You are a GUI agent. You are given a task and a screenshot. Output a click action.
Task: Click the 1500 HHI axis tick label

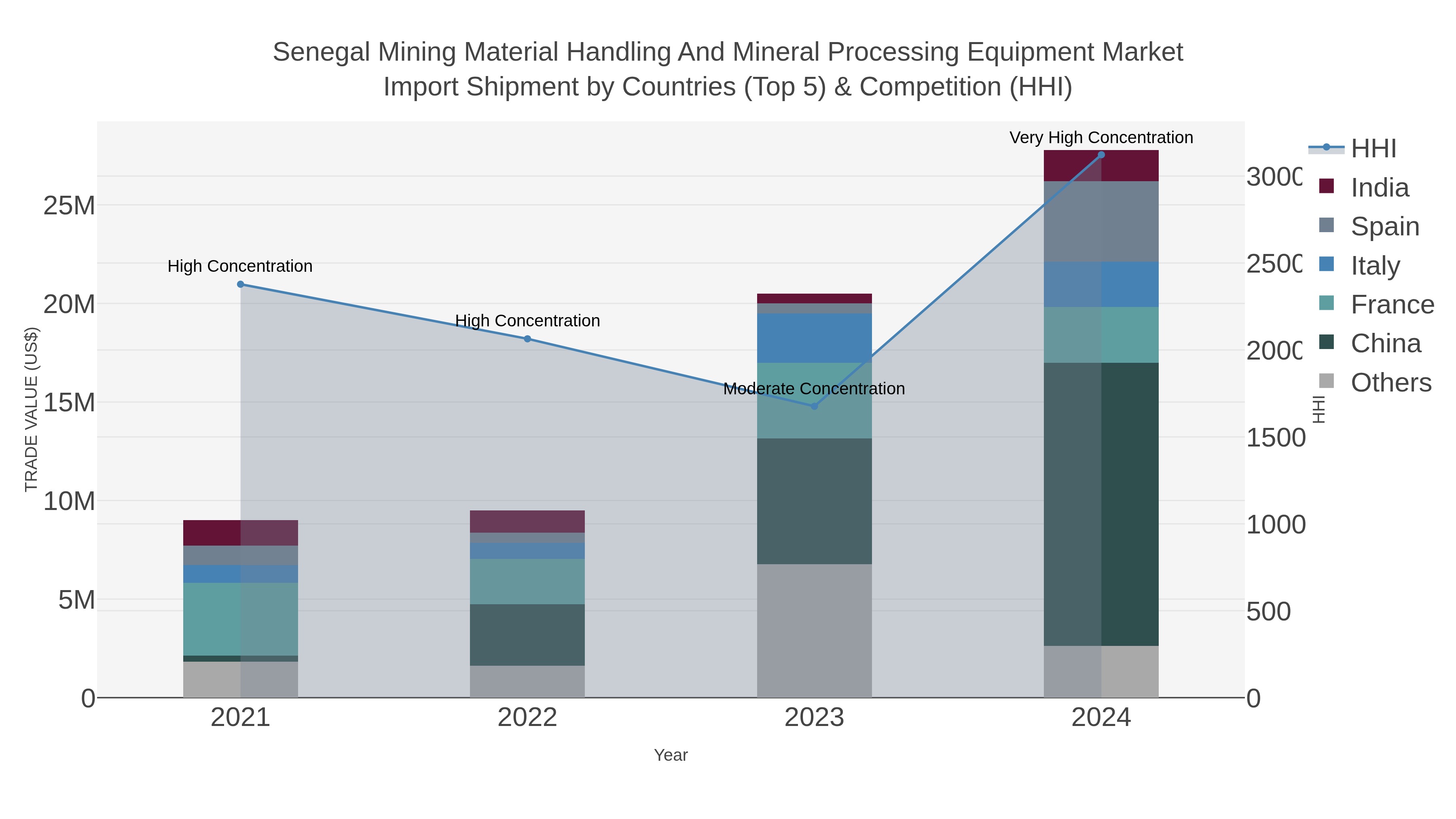point(1276,438)
